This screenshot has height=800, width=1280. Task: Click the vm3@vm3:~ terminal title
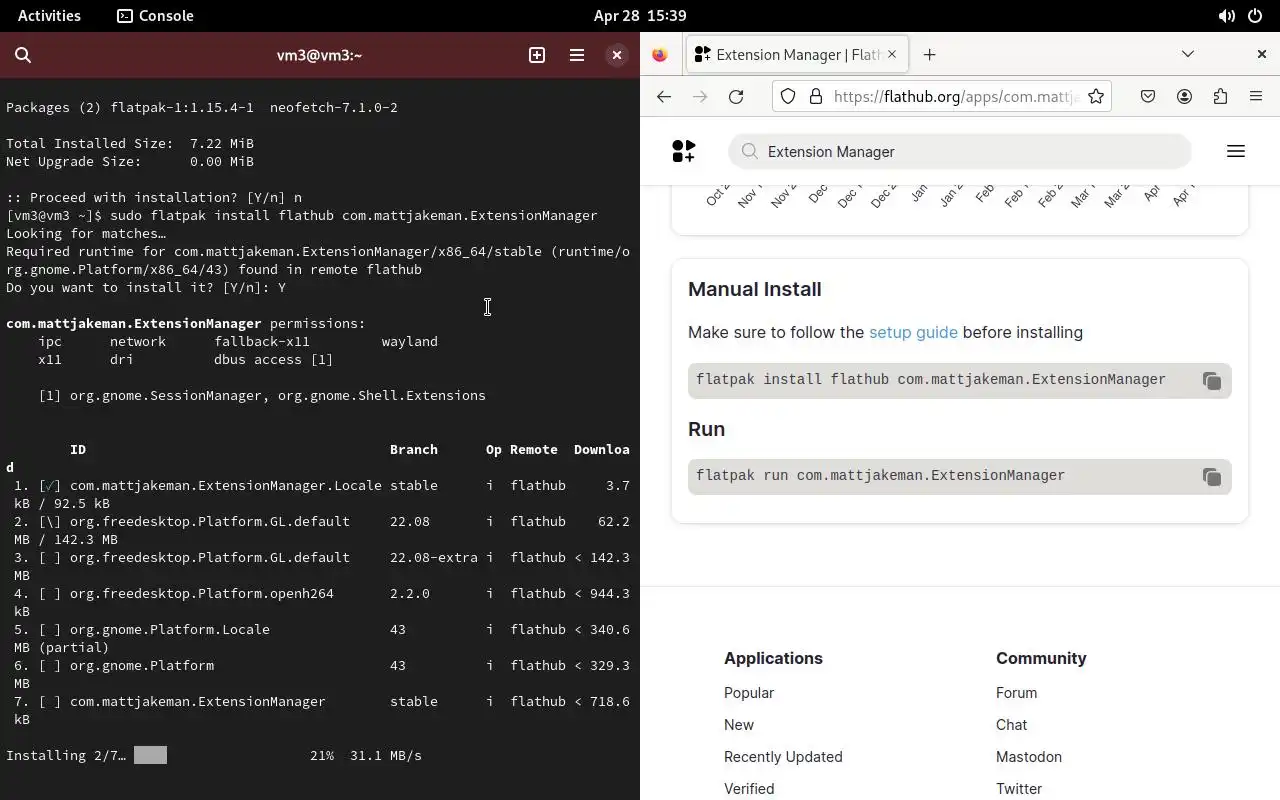[319, 55]
